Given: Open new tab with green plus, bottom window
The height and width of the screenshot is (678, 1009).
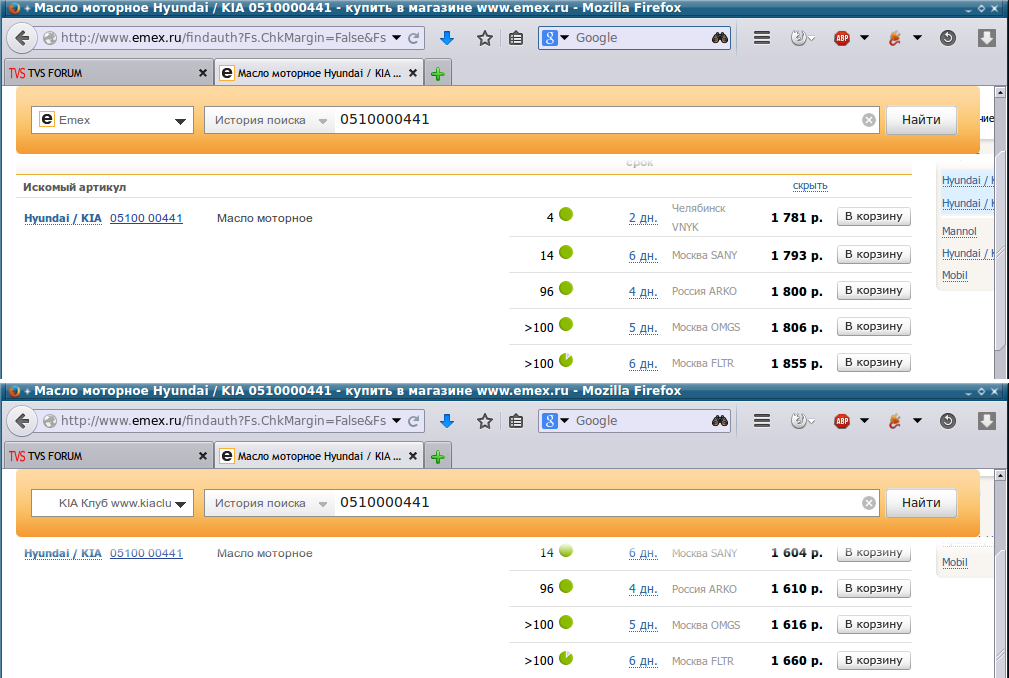Looking at the screenshot, I should tap(438, 457).
